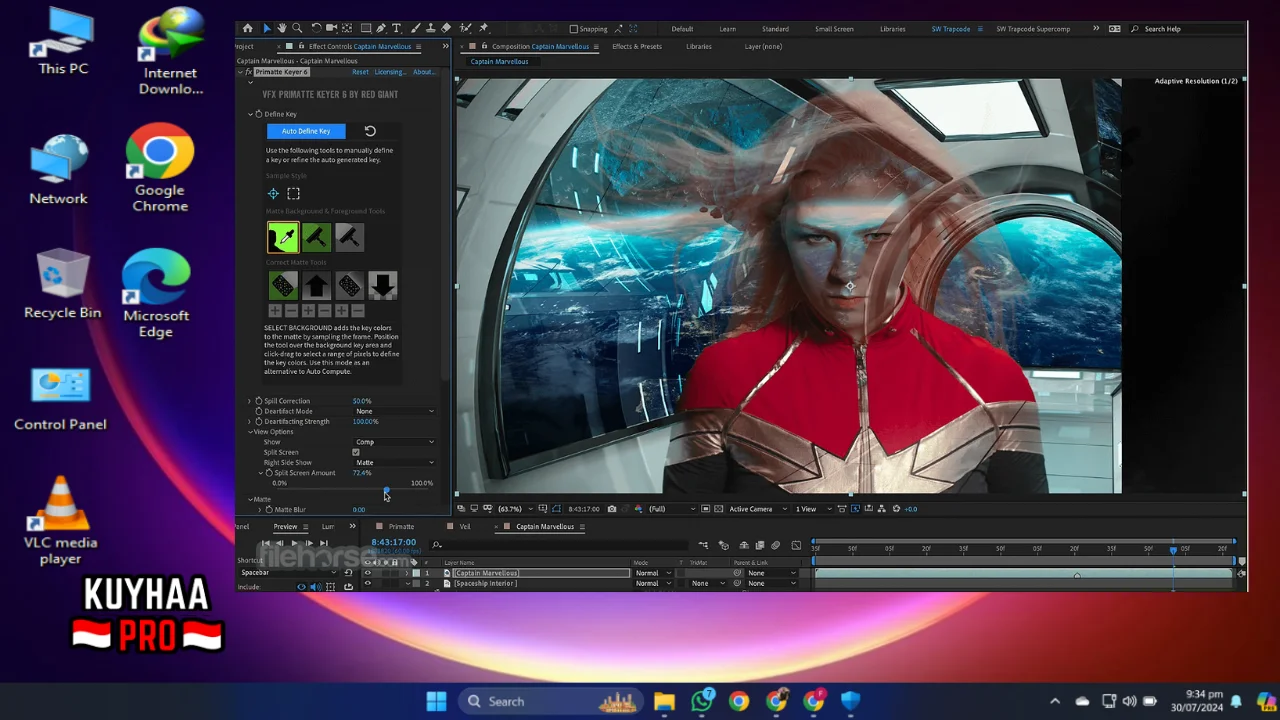Expand the Spill Correction property
Viewport: 1280px width, 720px height.
(250, 401)
